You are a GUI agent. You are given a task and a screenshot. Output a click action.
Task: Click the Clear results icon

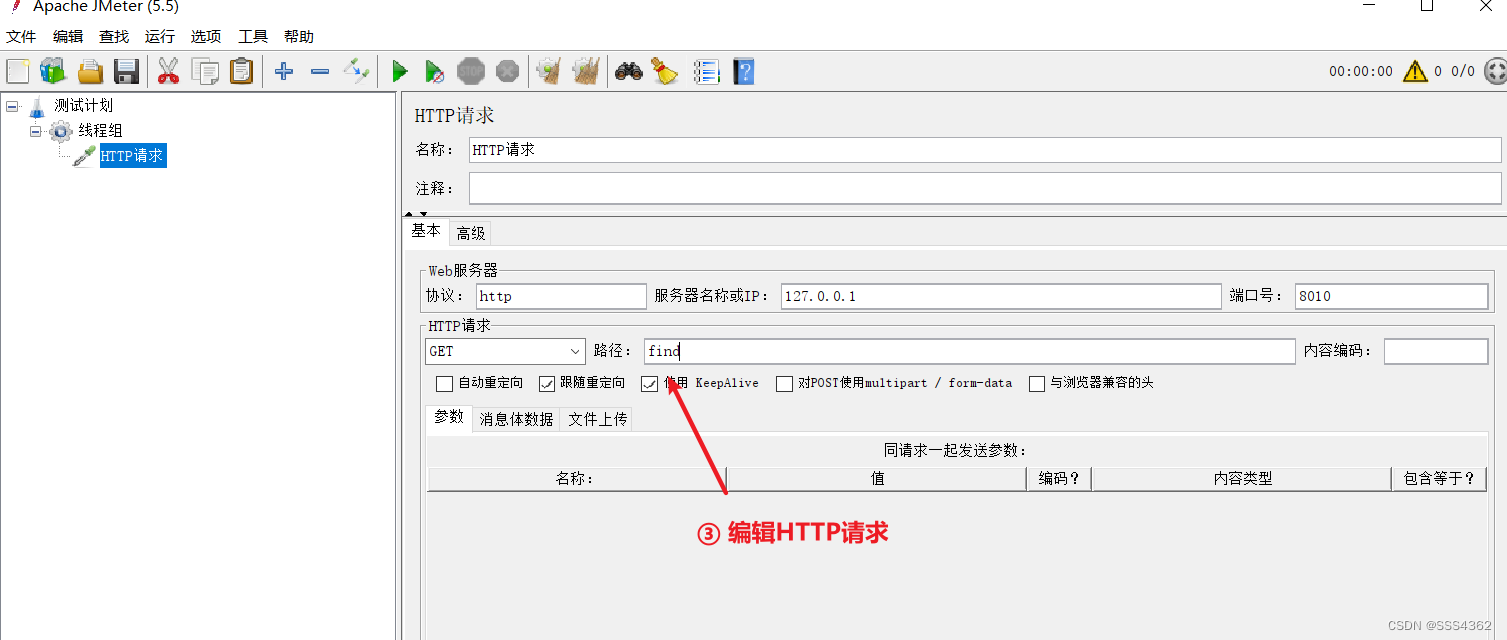point(548,71)
